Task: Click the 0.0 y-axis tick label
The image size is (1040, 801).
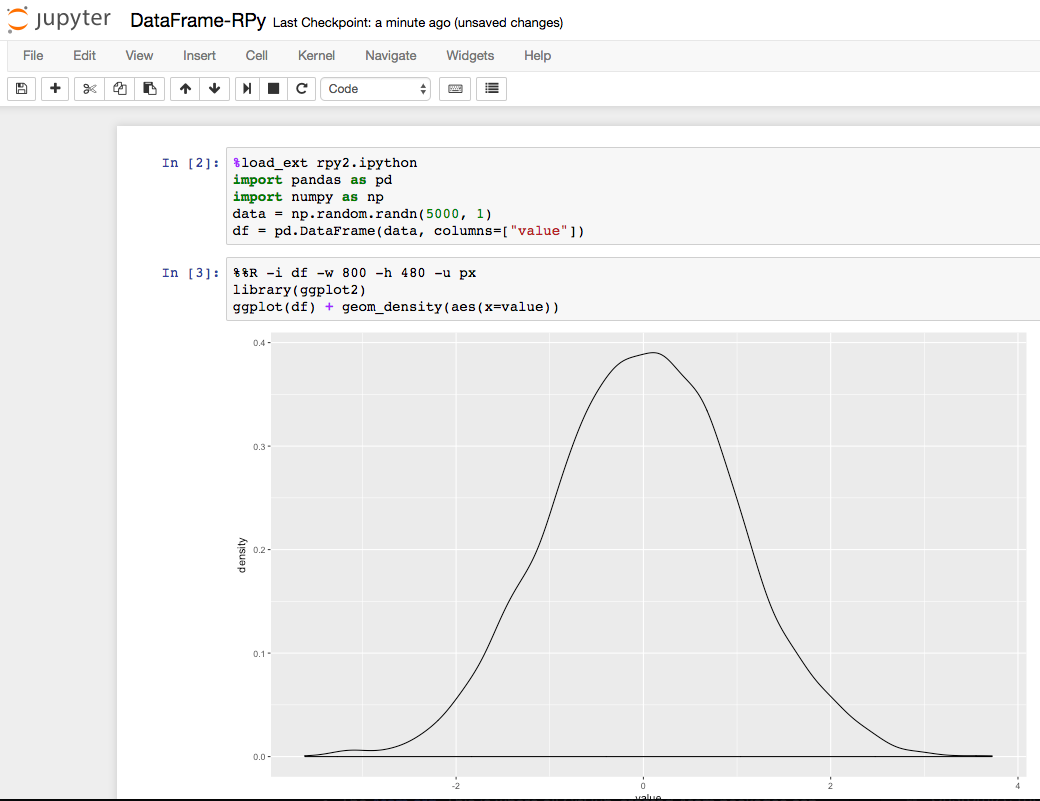Action: (x=259, y=757)
